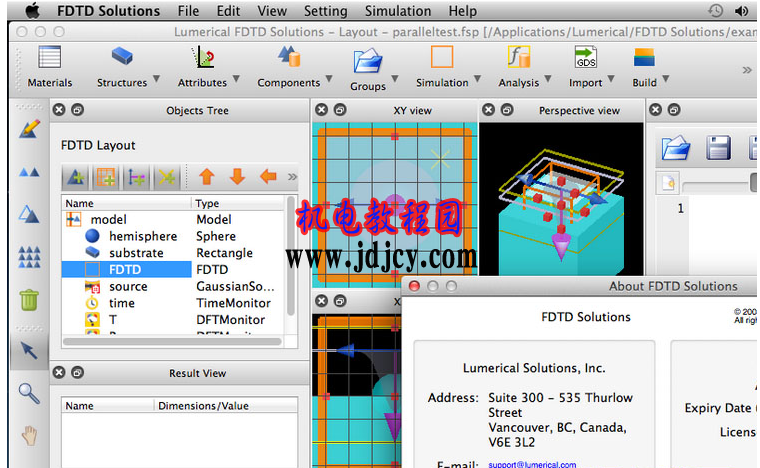The width and height of the screenshot is (760, 468).
Task: Select the magnifier zoom tool
Action: (29, 393)
